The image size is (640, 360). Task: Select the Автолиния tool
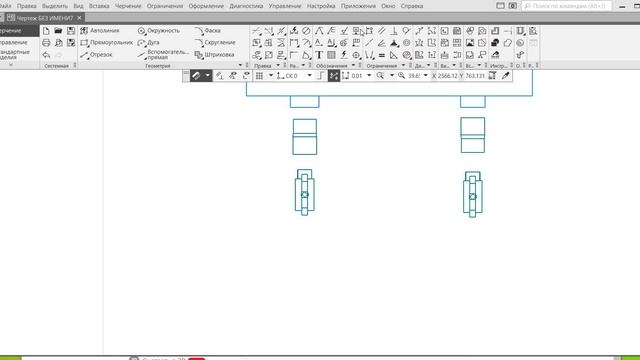[x=100, y=31]
